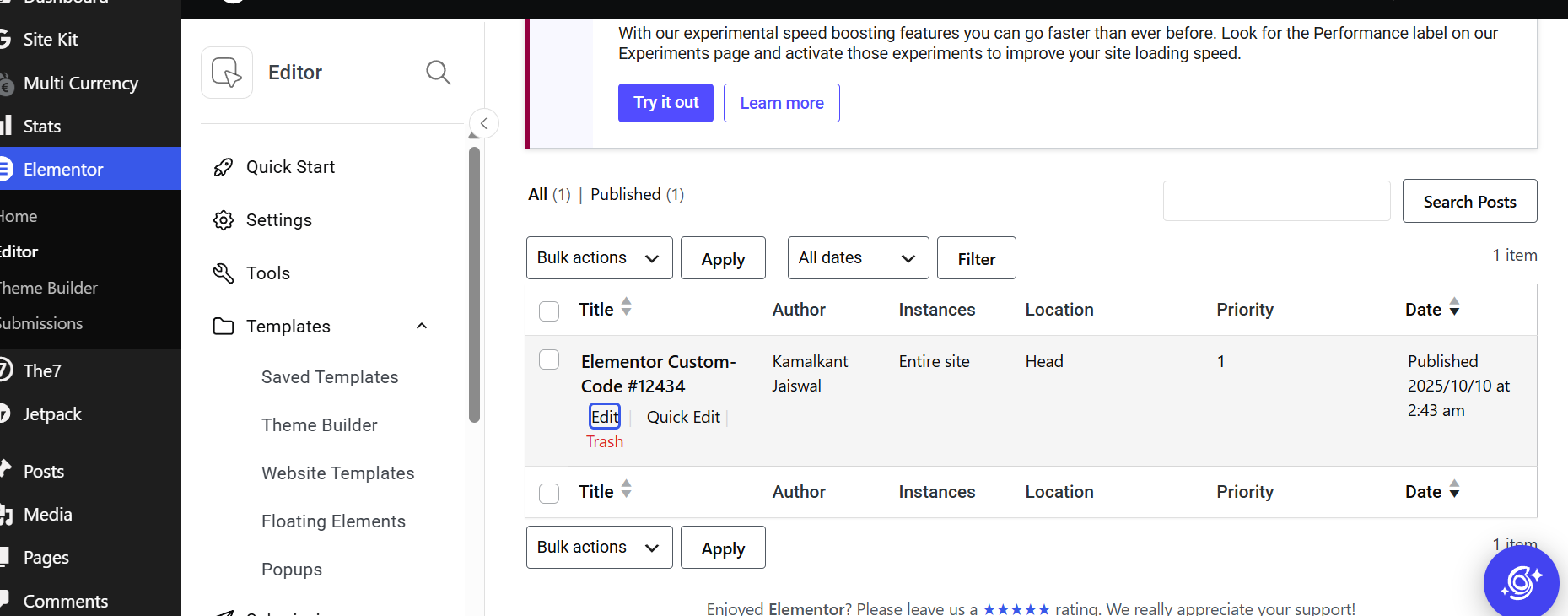The image size is (1568, 616).
Task: Click the Kamalkant Jaiswal author cell
Action: click(810, 373)
